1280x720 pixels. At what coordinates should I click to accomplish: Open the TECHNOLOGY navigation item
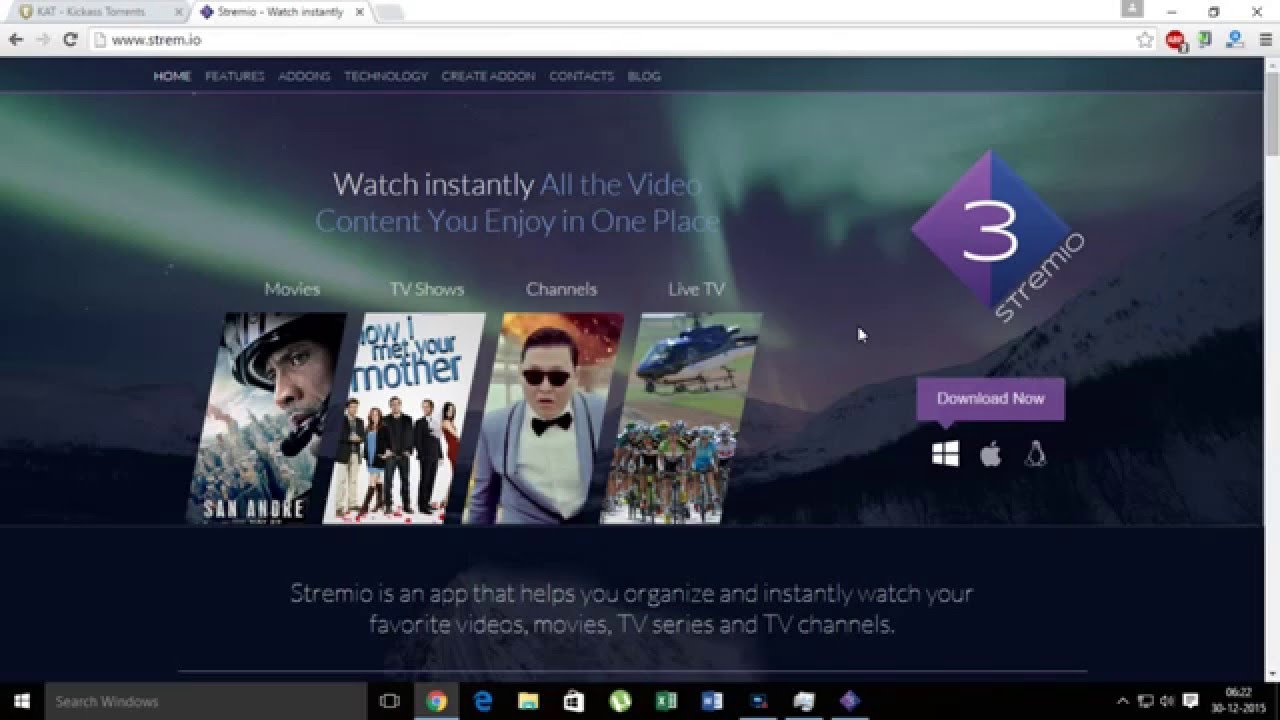[386, 76]
